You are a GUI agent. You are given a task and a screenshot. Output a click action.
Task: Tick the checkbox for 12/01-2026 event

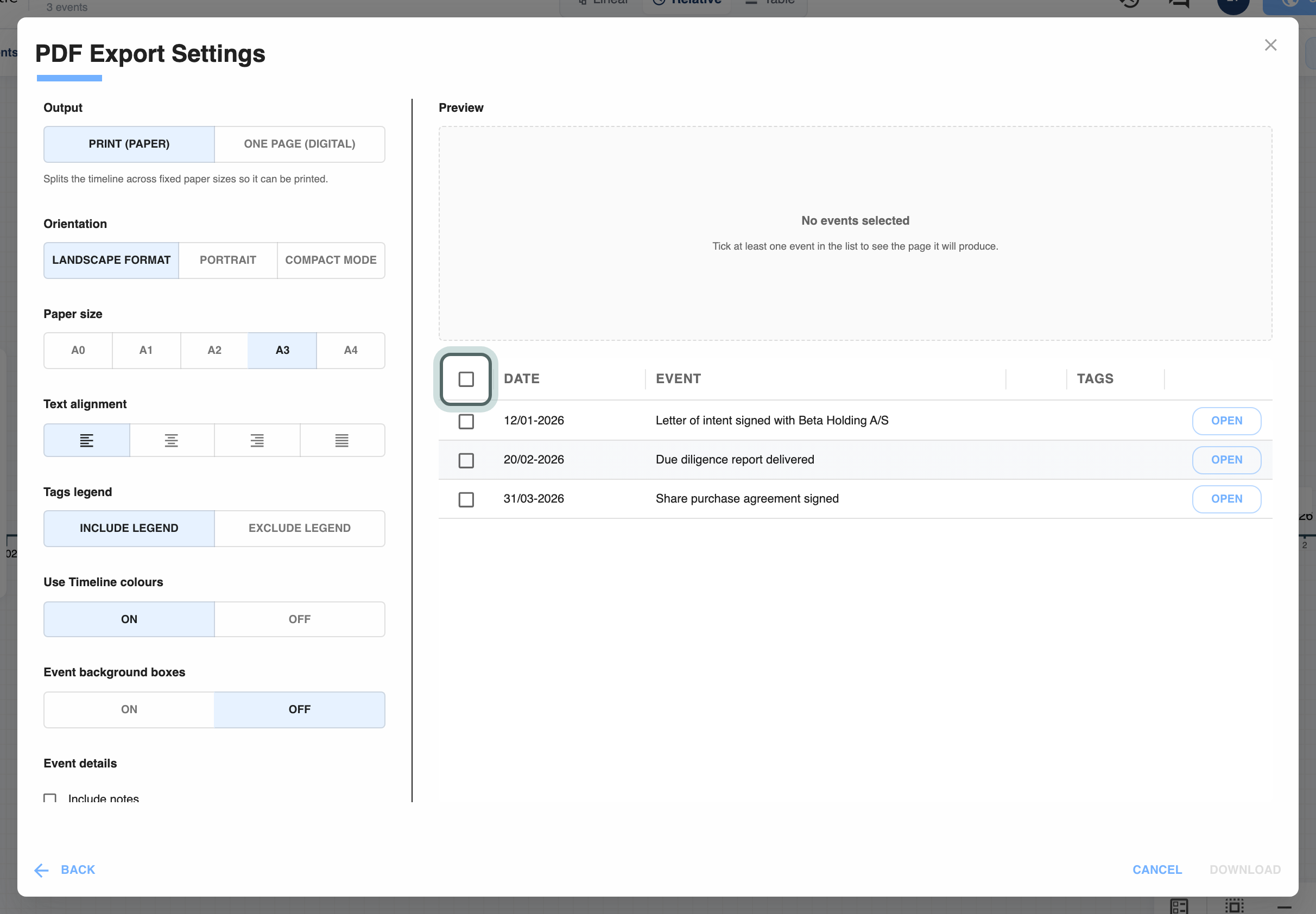click(466, 422)
